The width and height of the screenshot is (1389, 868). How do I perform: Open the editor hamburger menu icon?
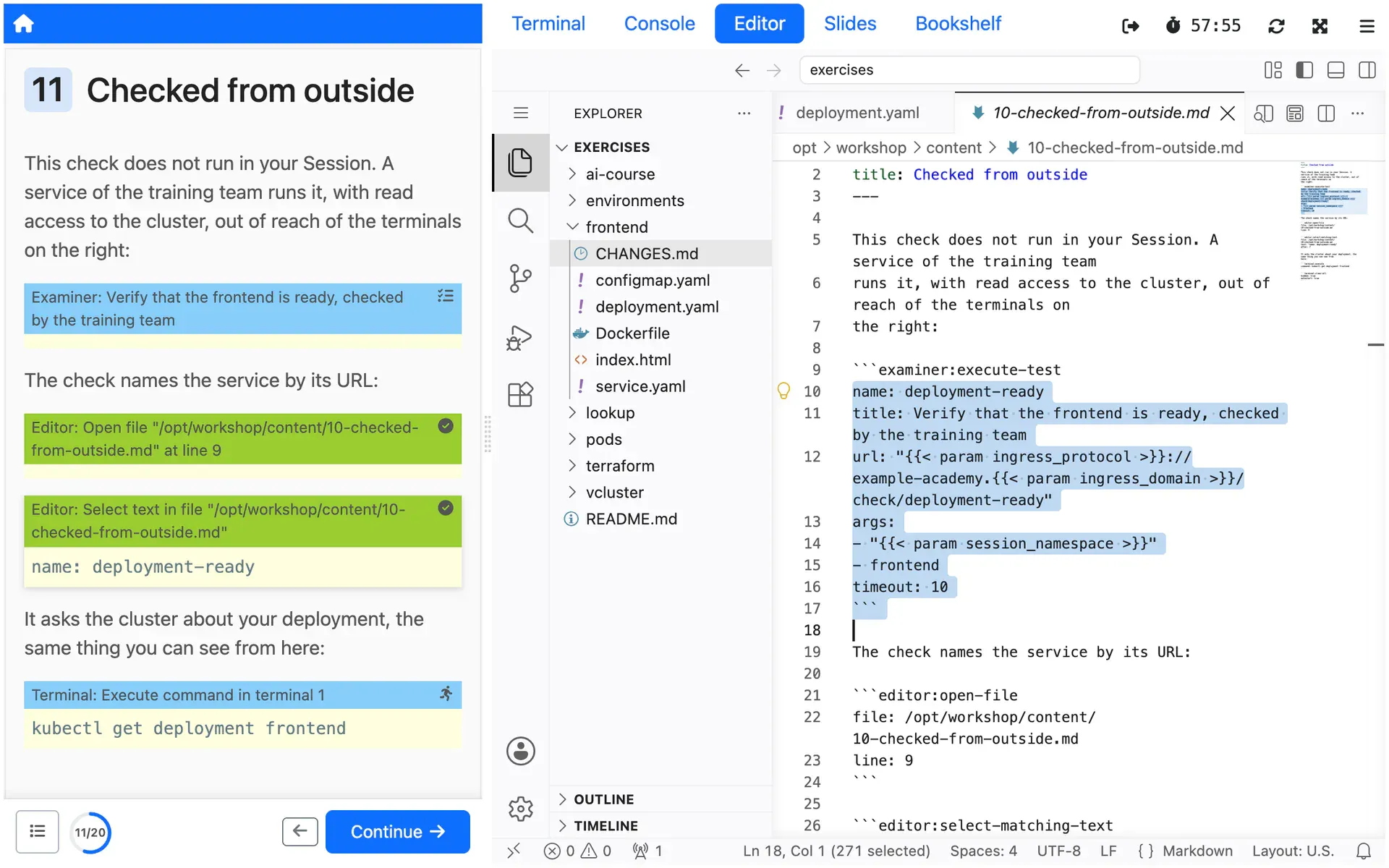520,113
